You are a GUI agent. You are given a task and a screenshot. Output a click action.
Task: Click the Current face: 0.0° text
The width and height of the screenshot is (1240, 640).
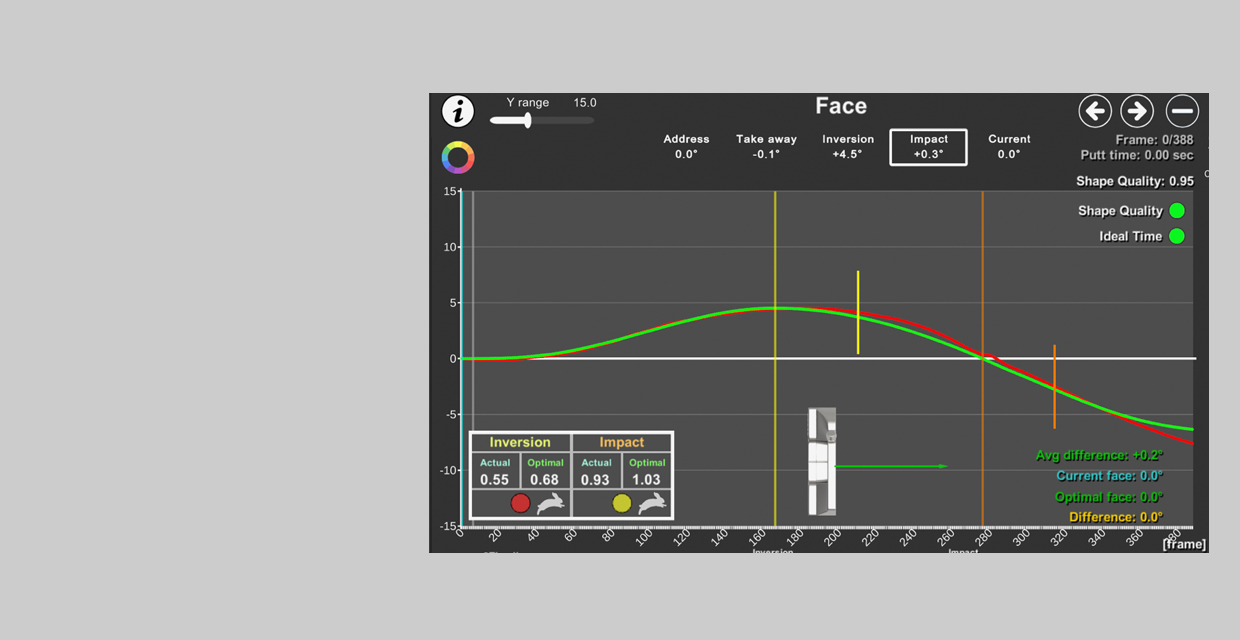click(1110, 476)
